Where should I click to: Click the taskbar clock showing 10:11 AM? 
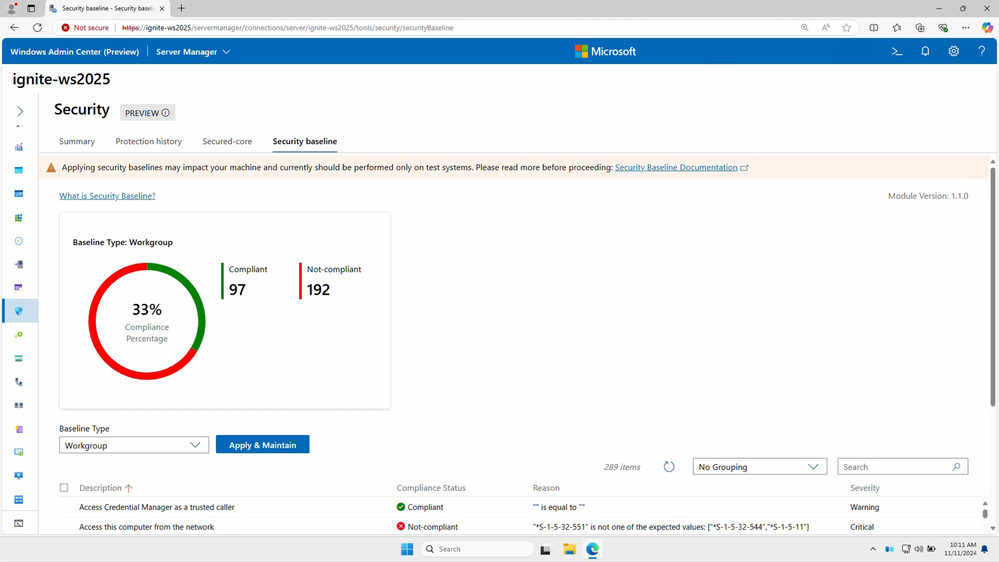tap(960, 549)
